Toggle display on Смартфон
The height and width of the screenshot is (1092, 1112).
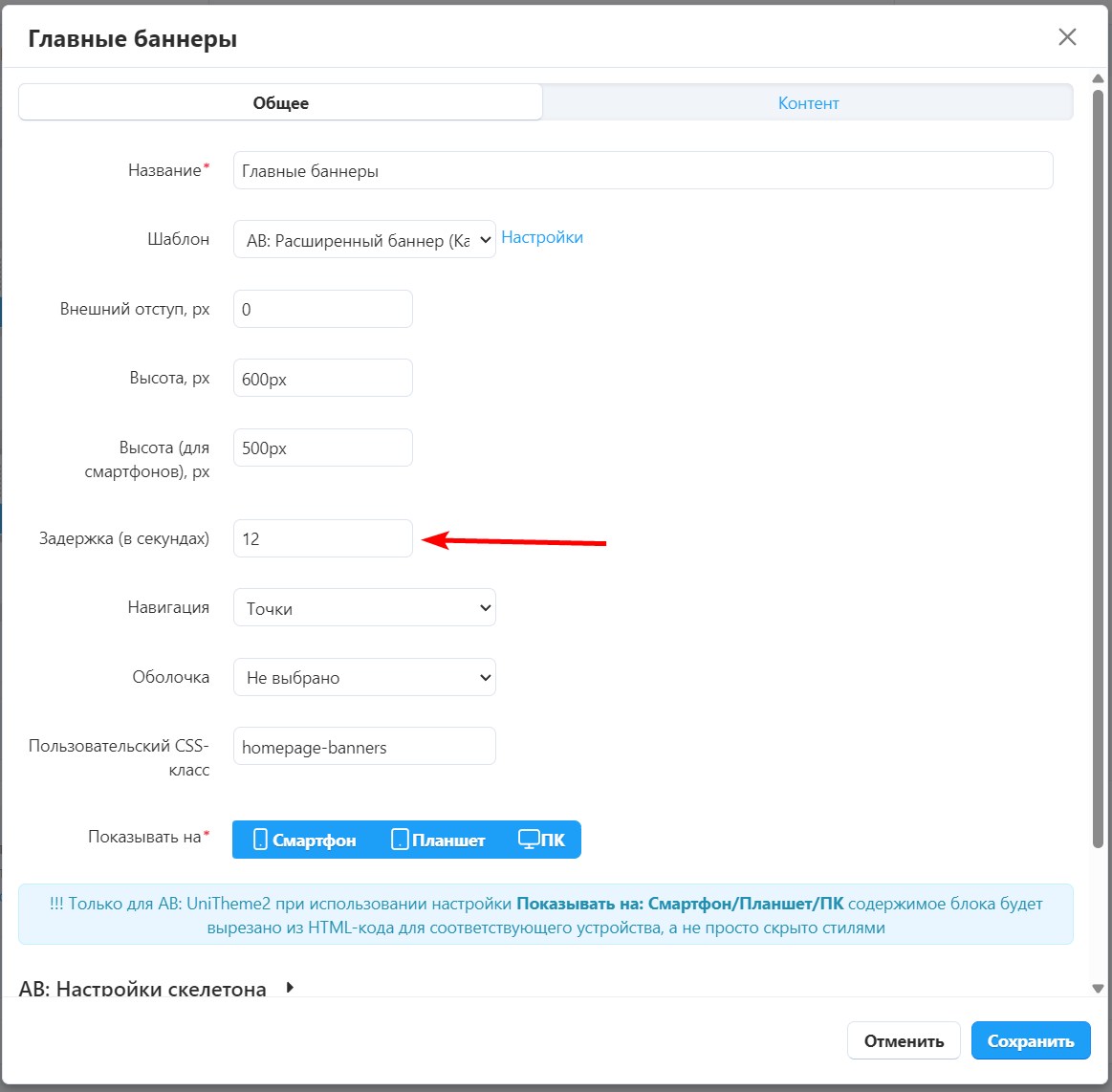[x=304, y=841]
